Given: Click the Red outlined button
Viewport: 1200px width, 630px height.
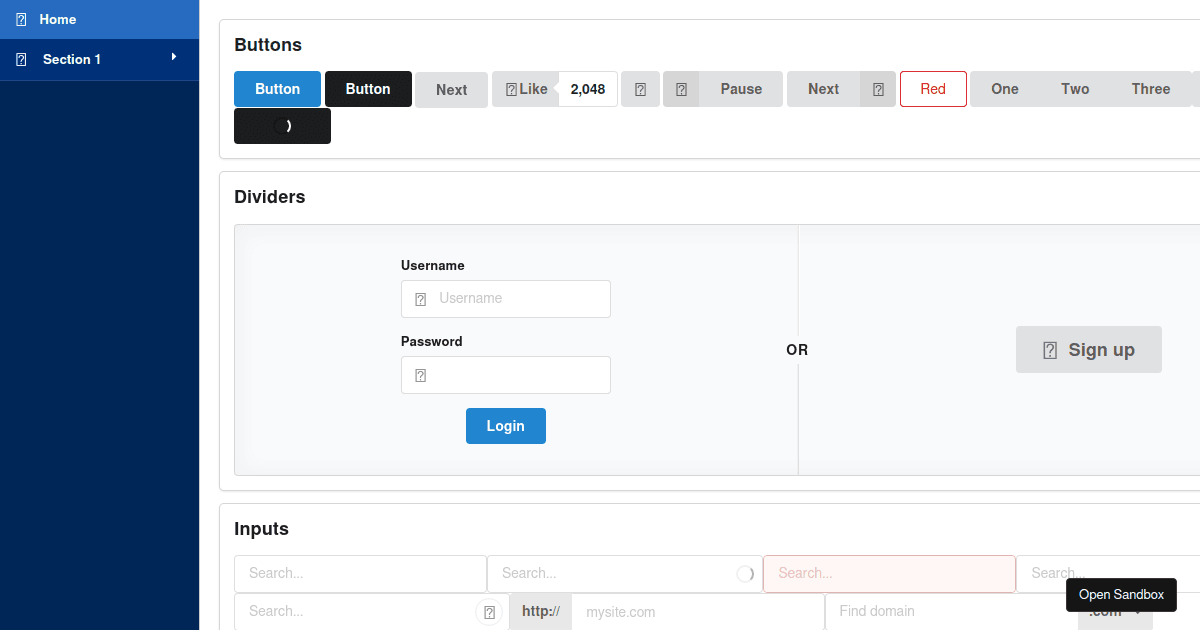Looking at the screenshot, I should pyautogui.click(x=933, y=89).
